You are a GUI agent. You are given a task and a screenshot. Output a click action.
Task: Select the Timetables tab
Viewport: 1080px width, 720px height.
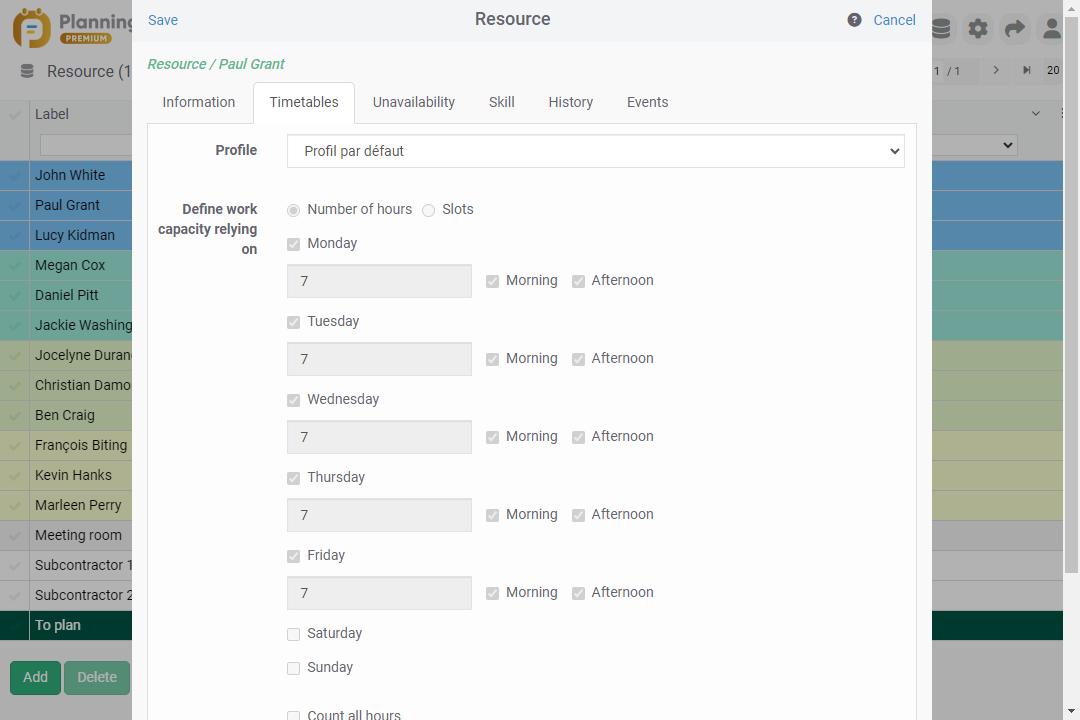point(304,103)
